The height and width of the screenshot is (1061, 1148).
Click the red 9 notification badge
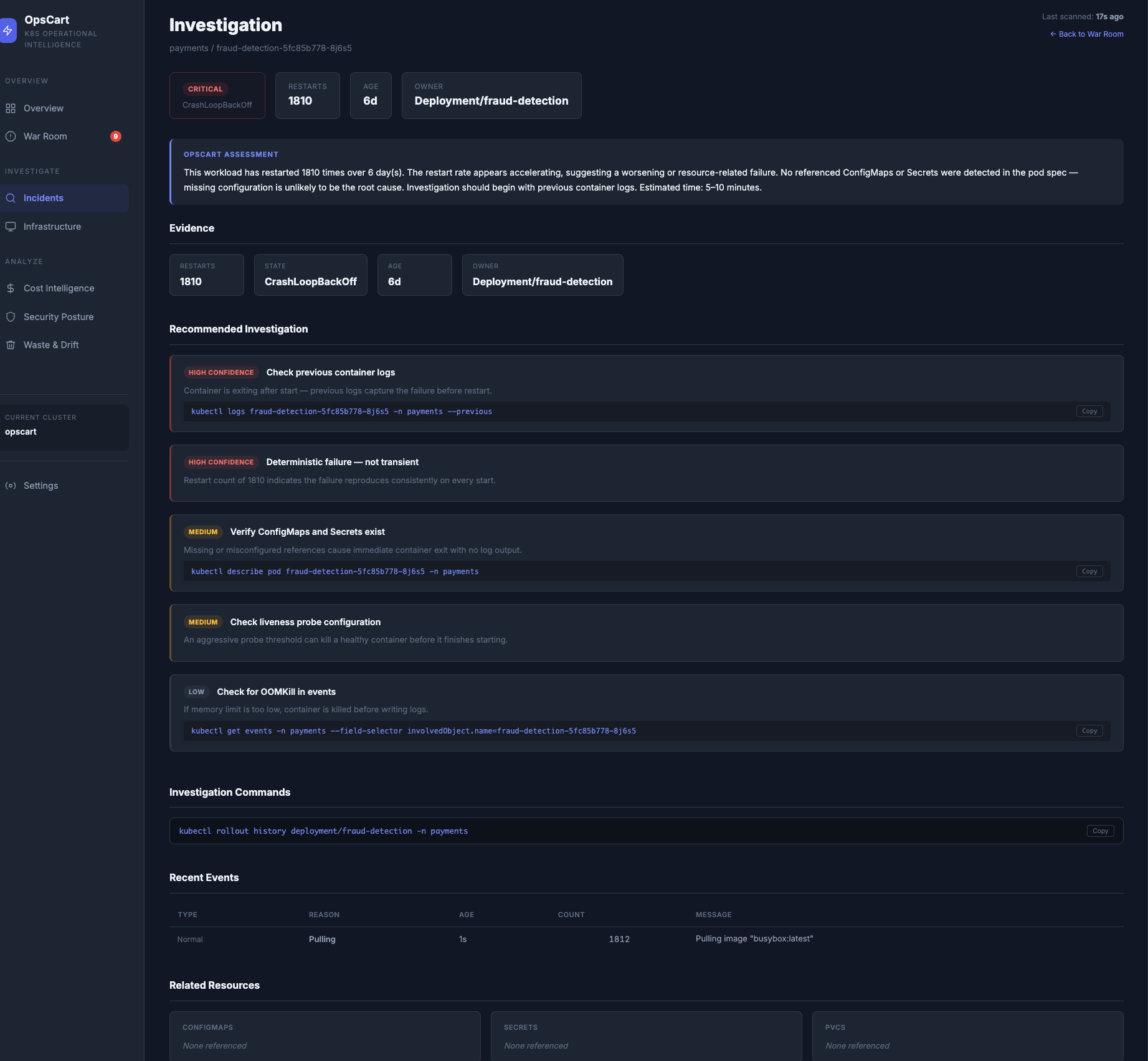click(x=116, y=136)
